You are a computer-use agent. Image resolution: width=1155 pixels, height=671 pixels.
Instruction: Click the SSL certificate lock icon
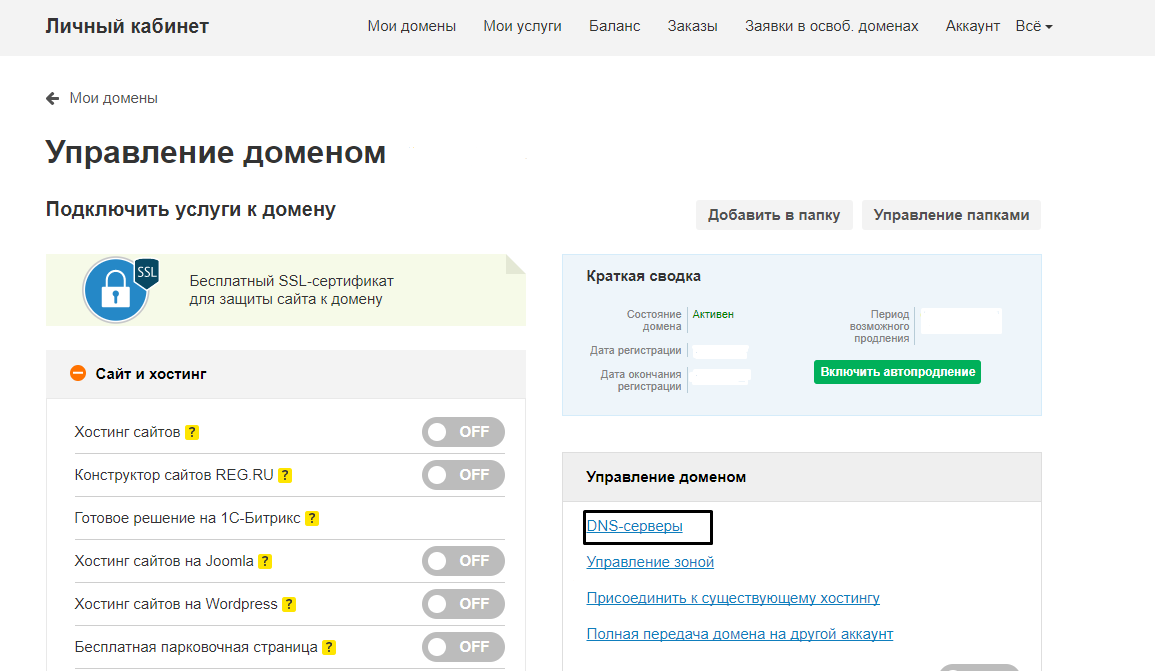click(x=116, y=289)
